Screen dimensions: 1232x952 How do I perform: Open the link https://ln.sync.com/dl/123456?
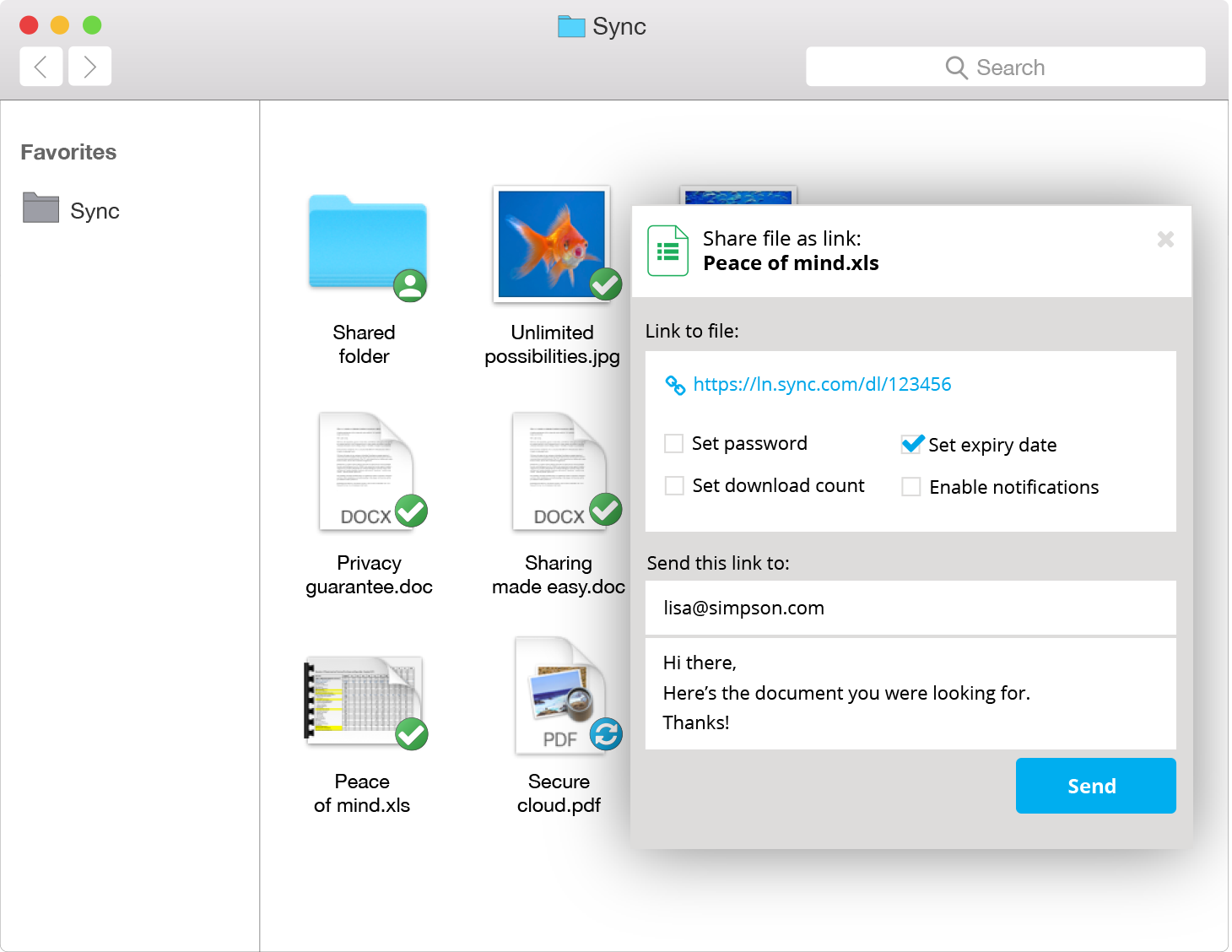(822, 384)
